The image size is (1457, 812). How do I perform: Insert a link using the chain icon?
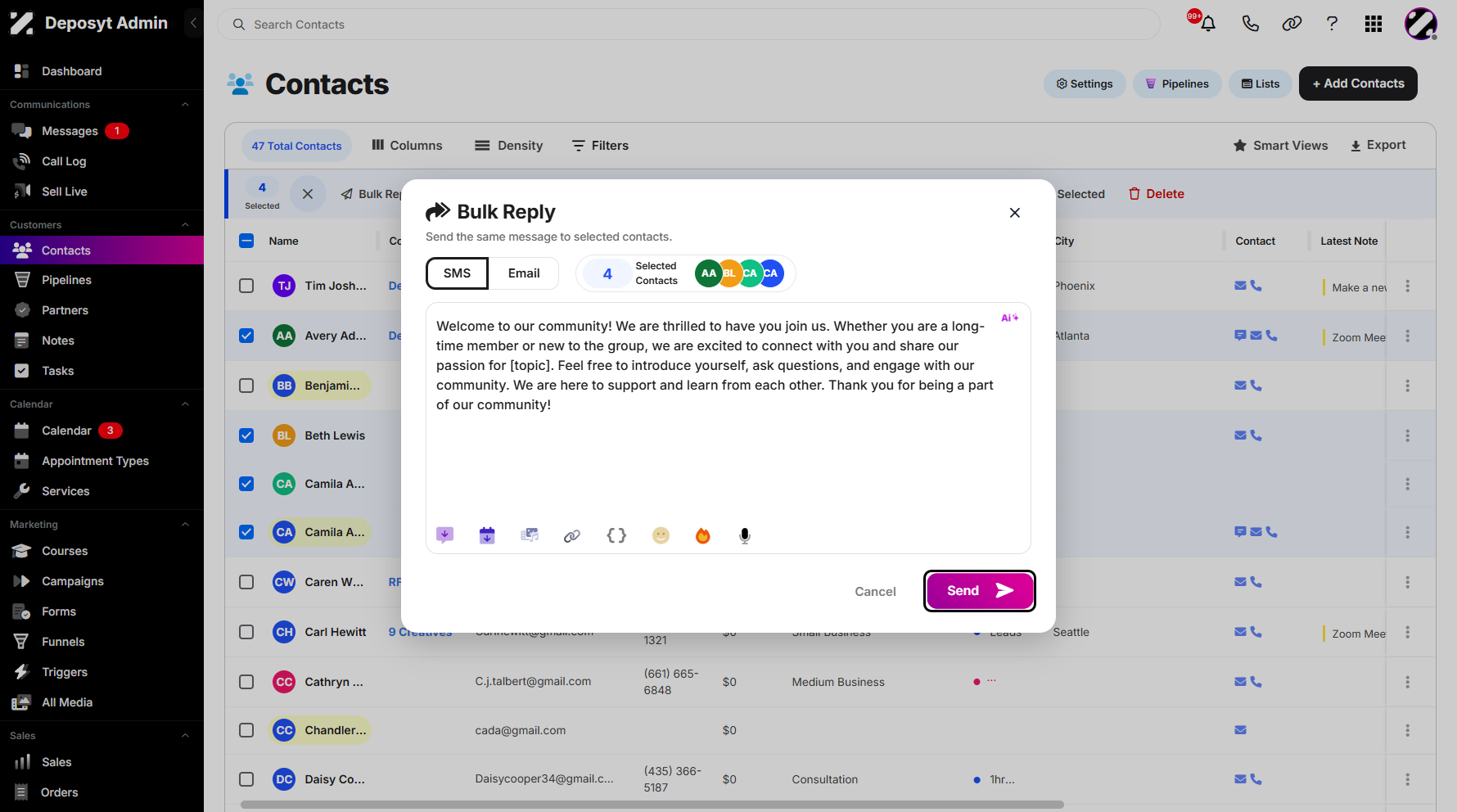(572, 535)
